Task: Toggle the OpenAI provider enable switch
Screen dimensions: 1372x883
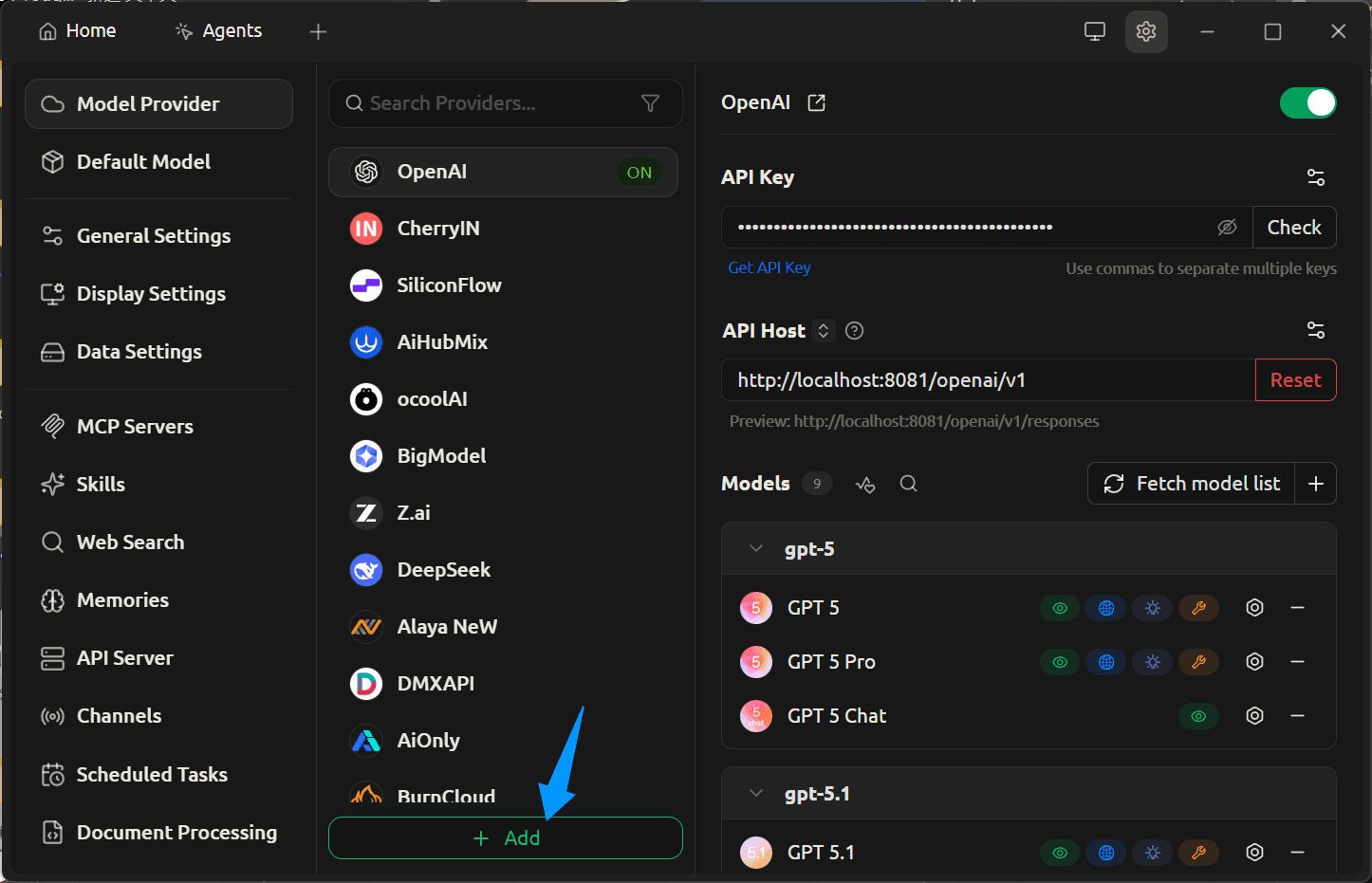Action: point(1307,102)
